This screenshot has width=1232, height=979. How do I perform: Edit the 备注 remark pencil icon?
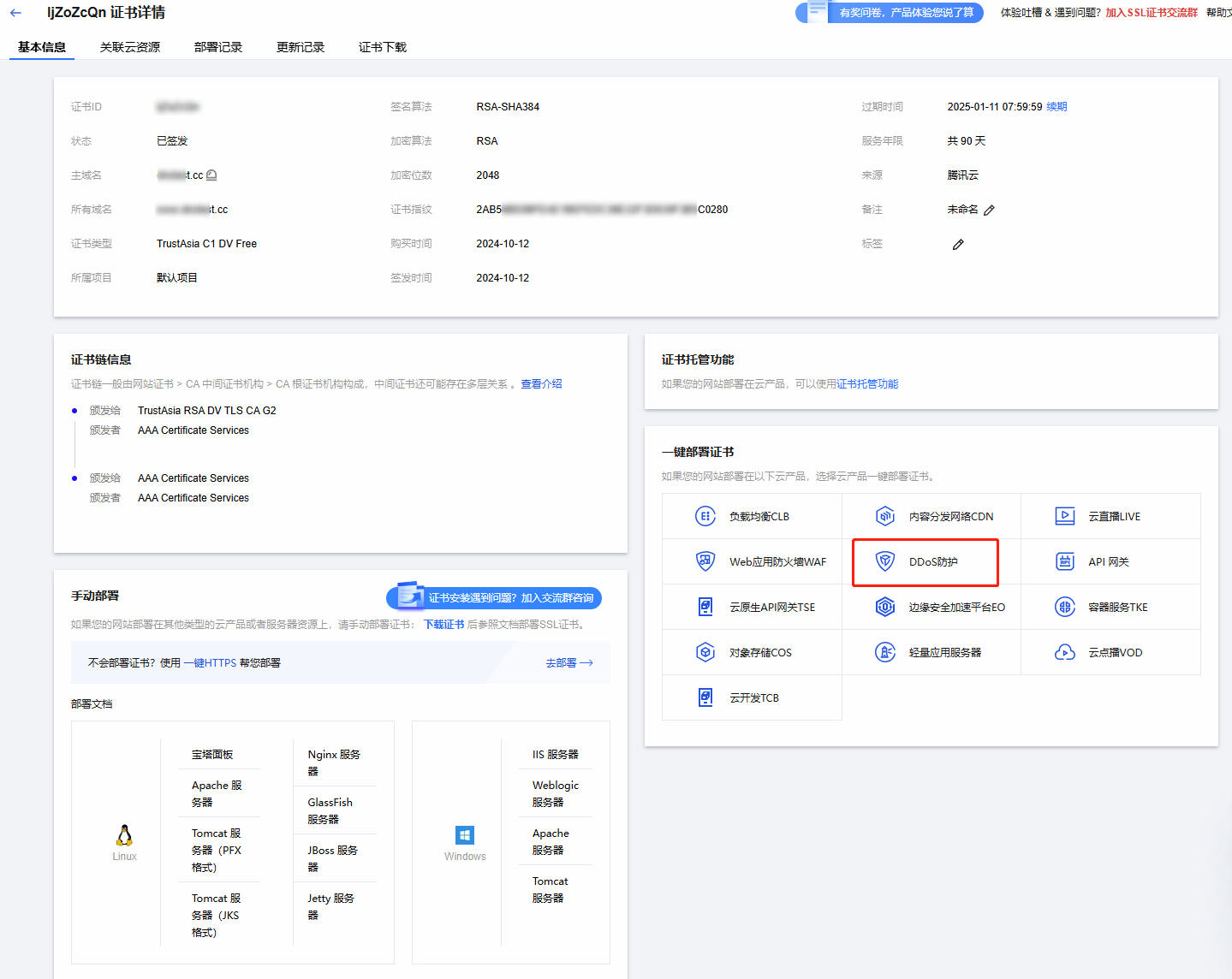point(990,211)
